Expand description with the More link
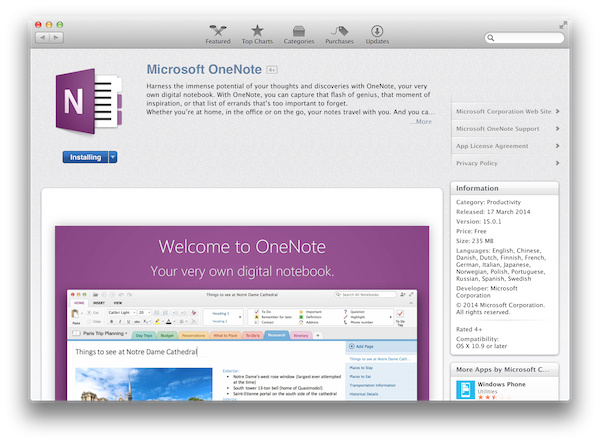 point(423,121)
